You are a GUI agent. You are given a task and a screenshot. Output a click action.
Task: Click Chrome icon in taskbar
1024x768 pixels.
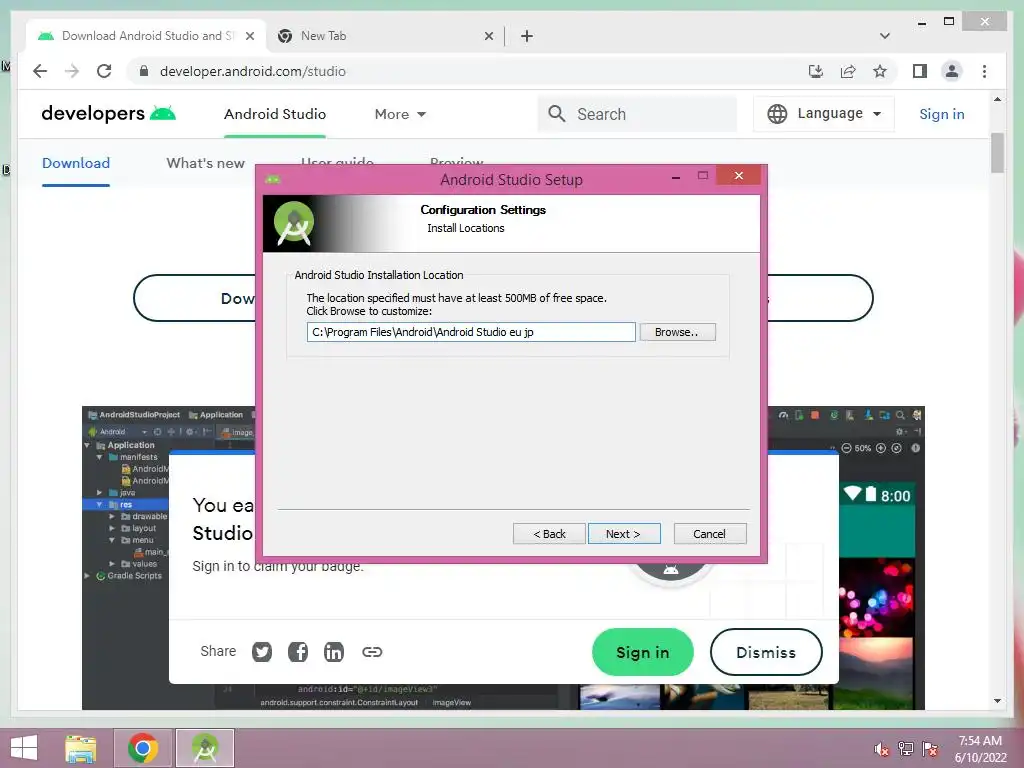coord(143,748)
